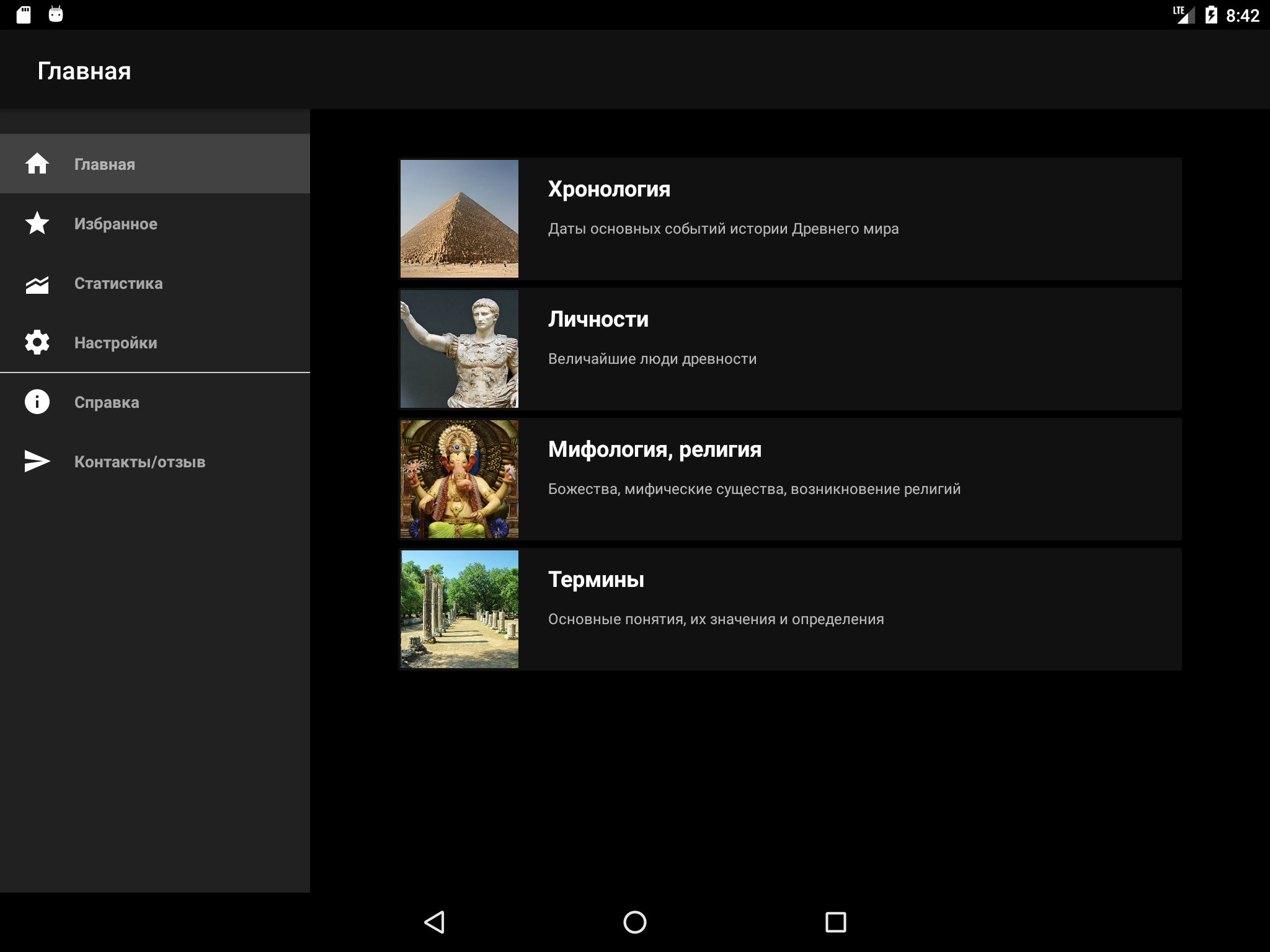The width and height of the screenshot is (1270, 952).
Task: Tap the Android debug notification icon
Action: click(56, 14)
